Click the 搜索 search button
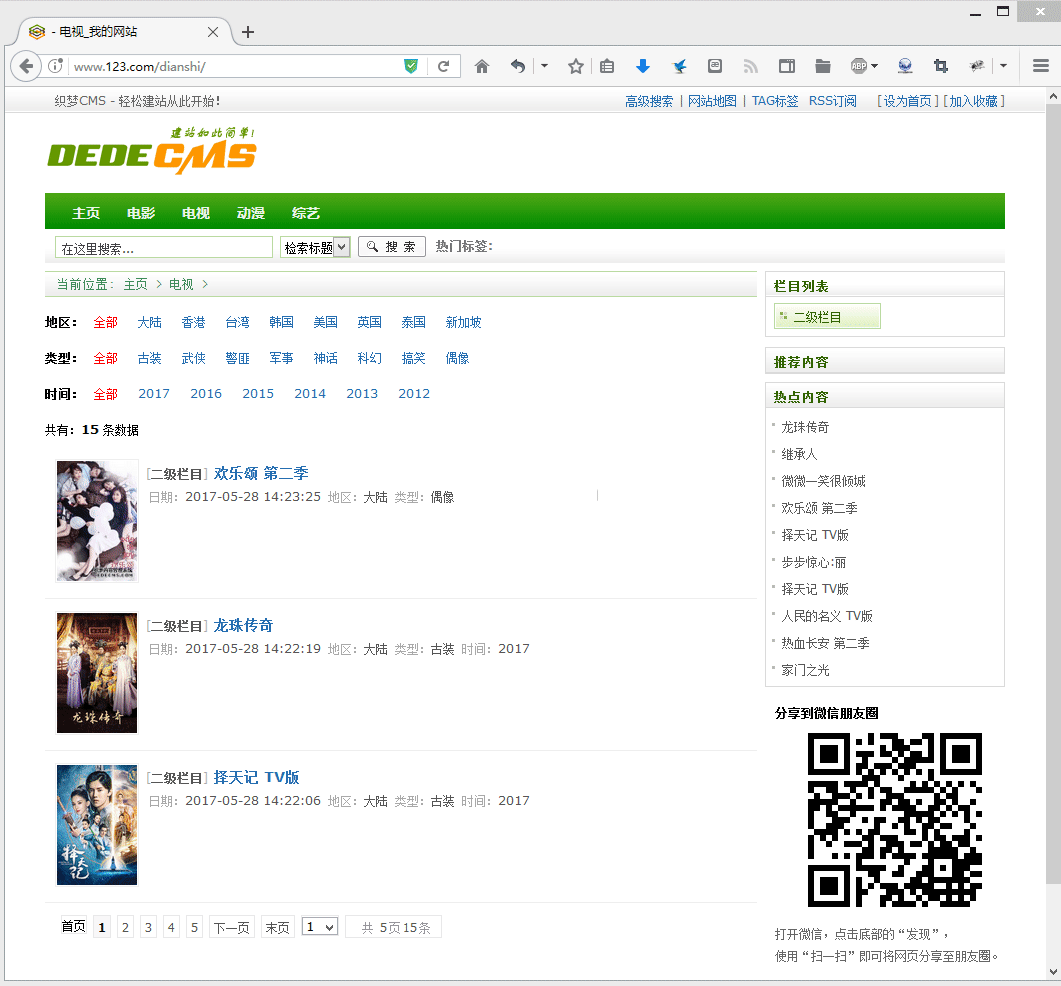 (x=392, y=247)
